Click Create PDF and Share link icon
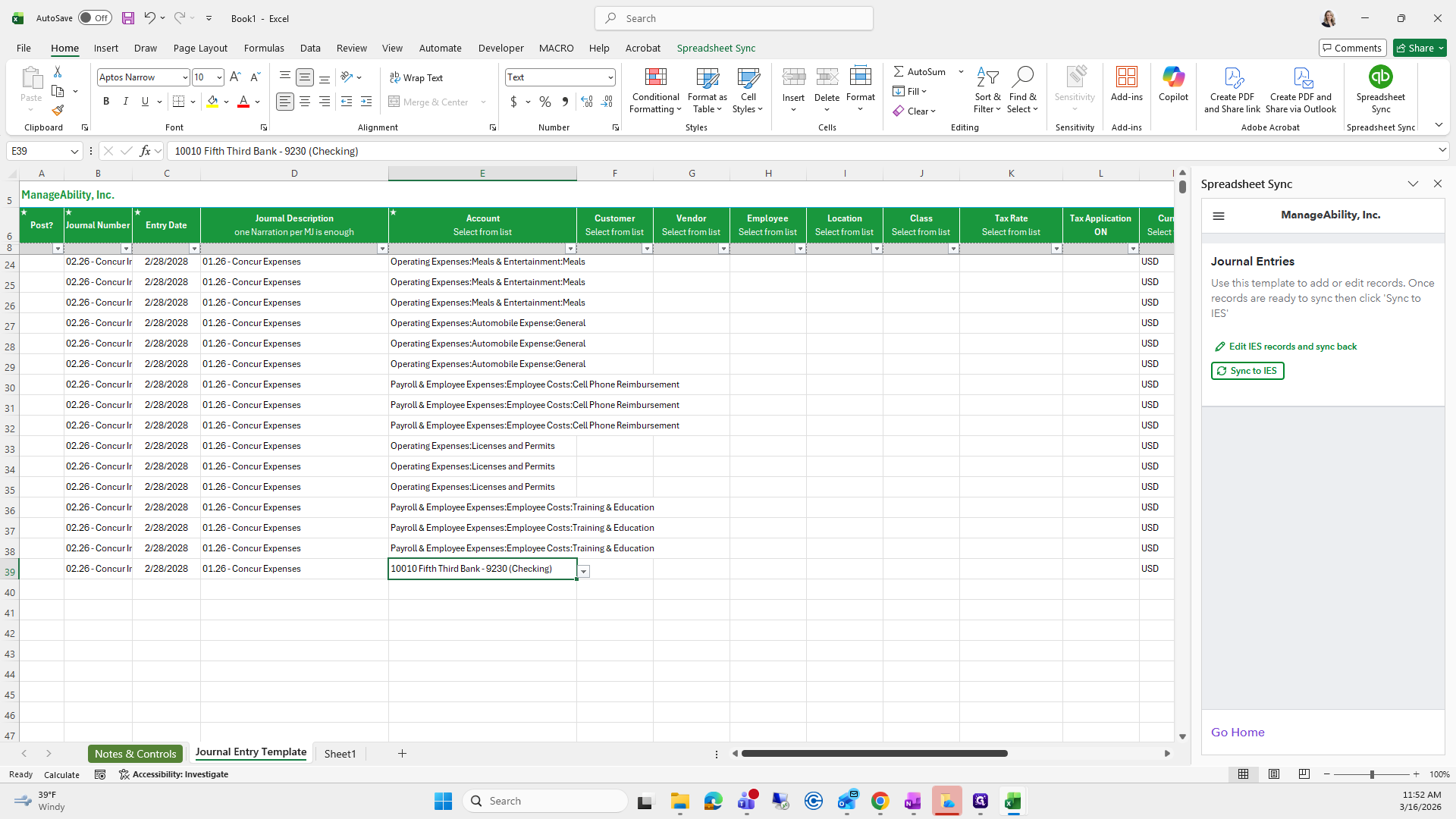This screenshot has height=819, width=1456. click(x=1232, y=77)
